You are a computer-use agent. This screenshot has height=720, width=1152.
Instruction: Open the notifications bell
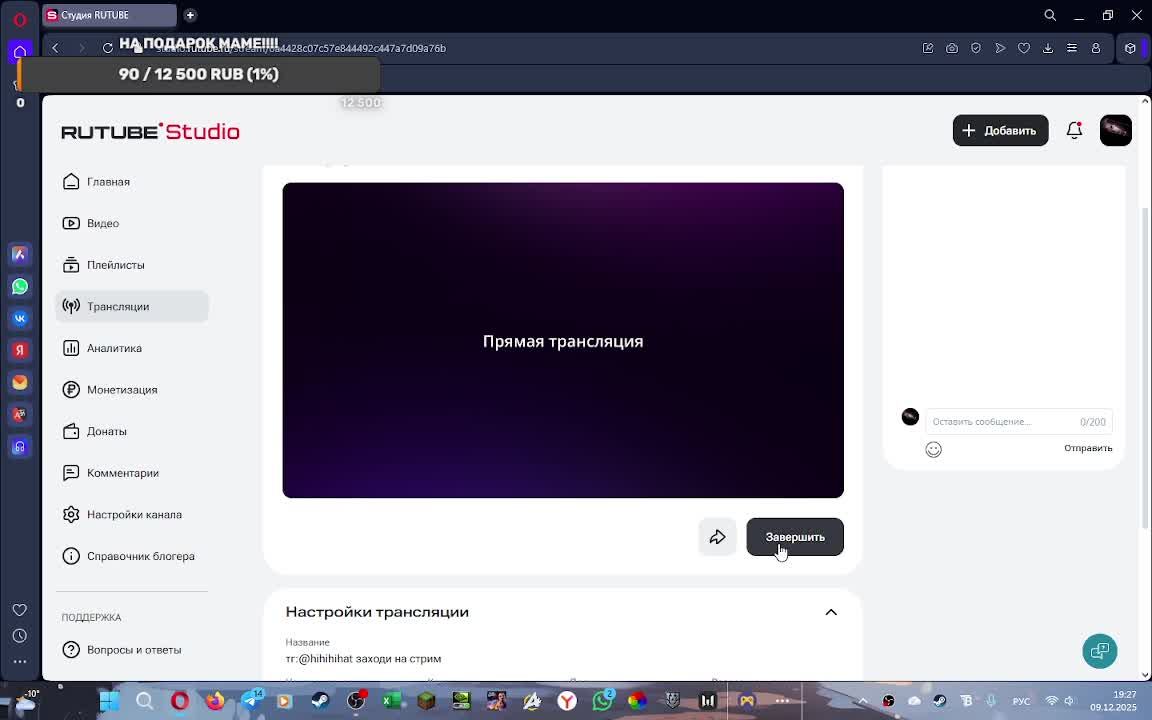[1074, 131]
